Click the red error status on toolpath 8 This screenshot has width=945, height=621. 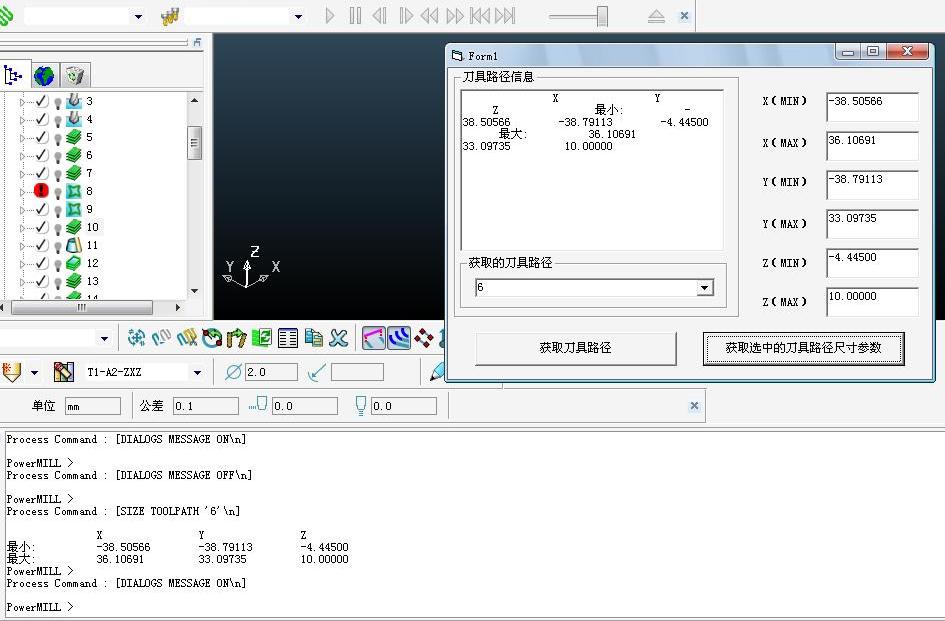coord(41,191)
